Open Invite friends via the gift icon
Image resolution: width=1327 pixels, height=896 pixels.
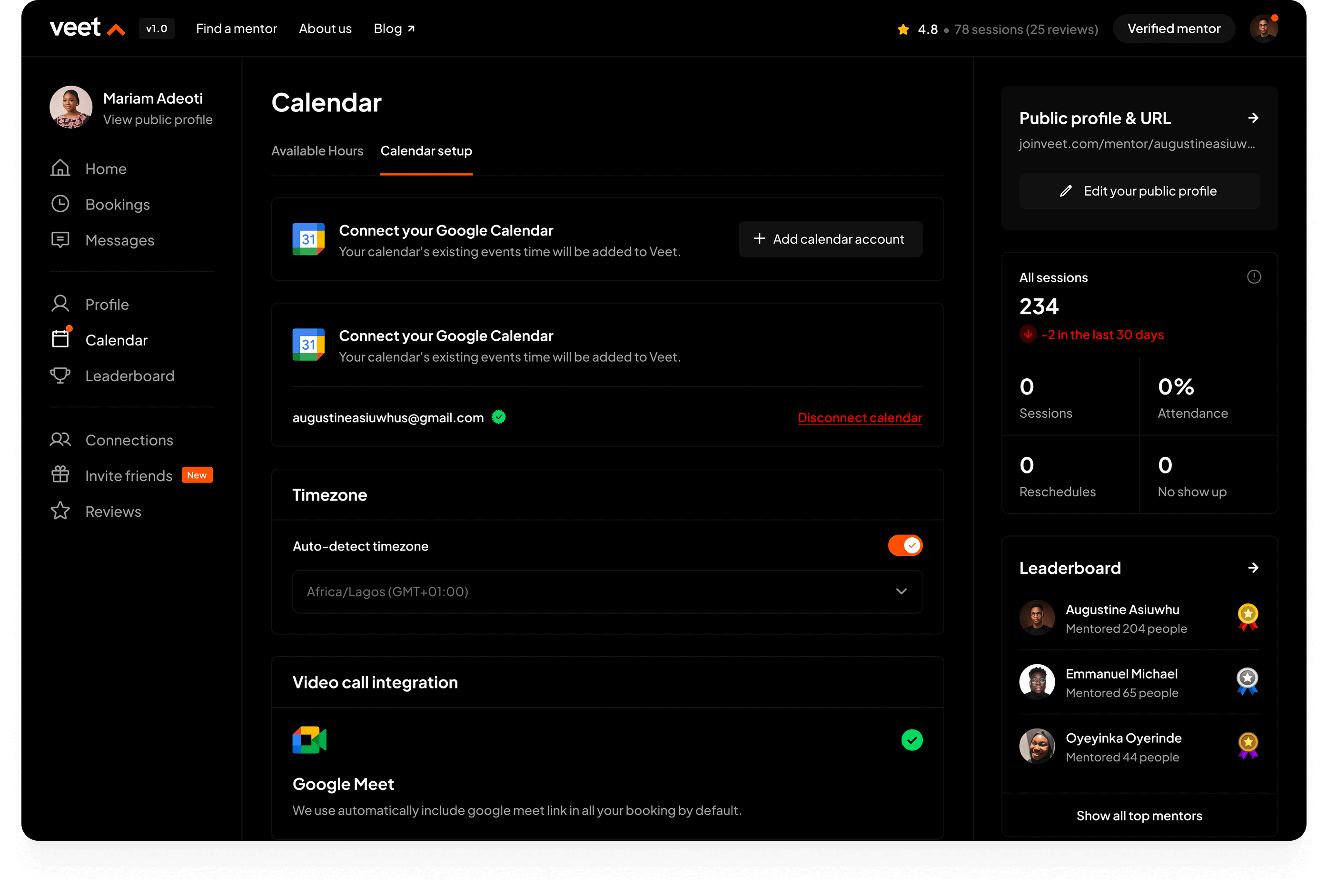point(60,475)
